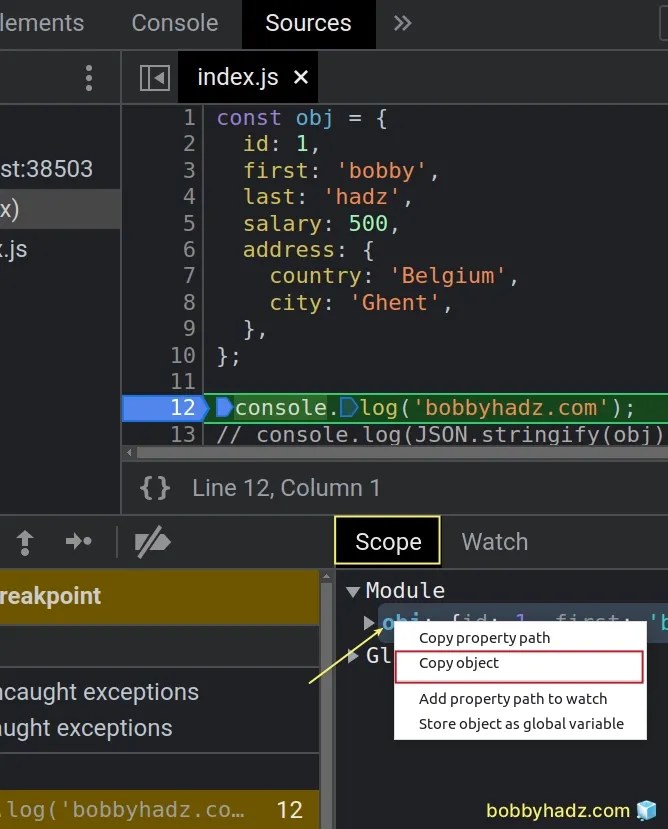The height and width of the screenshot is (829, 668).
Task: Open the DevTools three-dot customize menu
Action: 88,77
